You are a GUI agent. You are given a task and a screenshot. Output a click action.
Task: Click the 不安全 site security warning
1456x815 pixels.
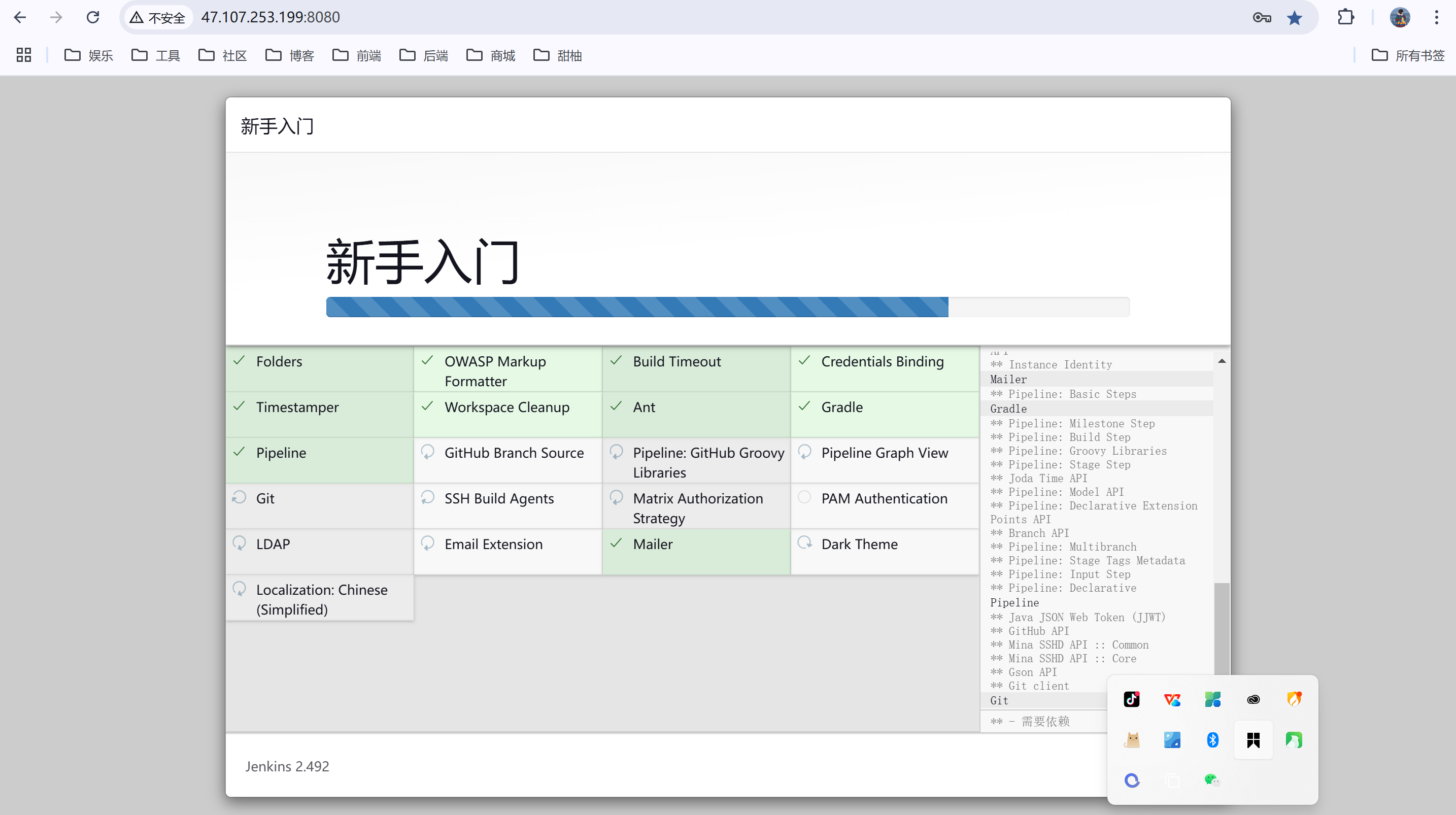pos(158,18)
